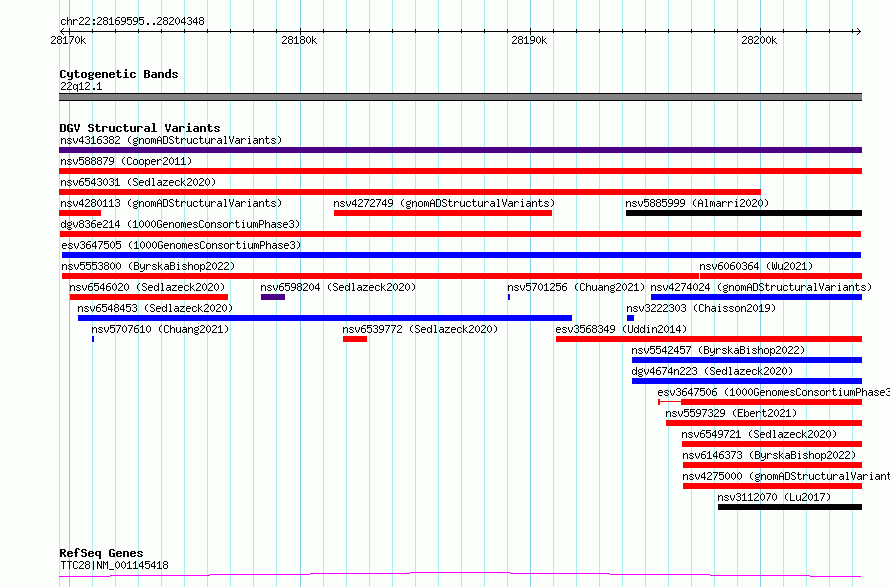The width and height of the screenshot is (890, 587).
Task: Open nsv4274024 gnomAD variant label
Action: pyautogui.click(x=761, y=287)
